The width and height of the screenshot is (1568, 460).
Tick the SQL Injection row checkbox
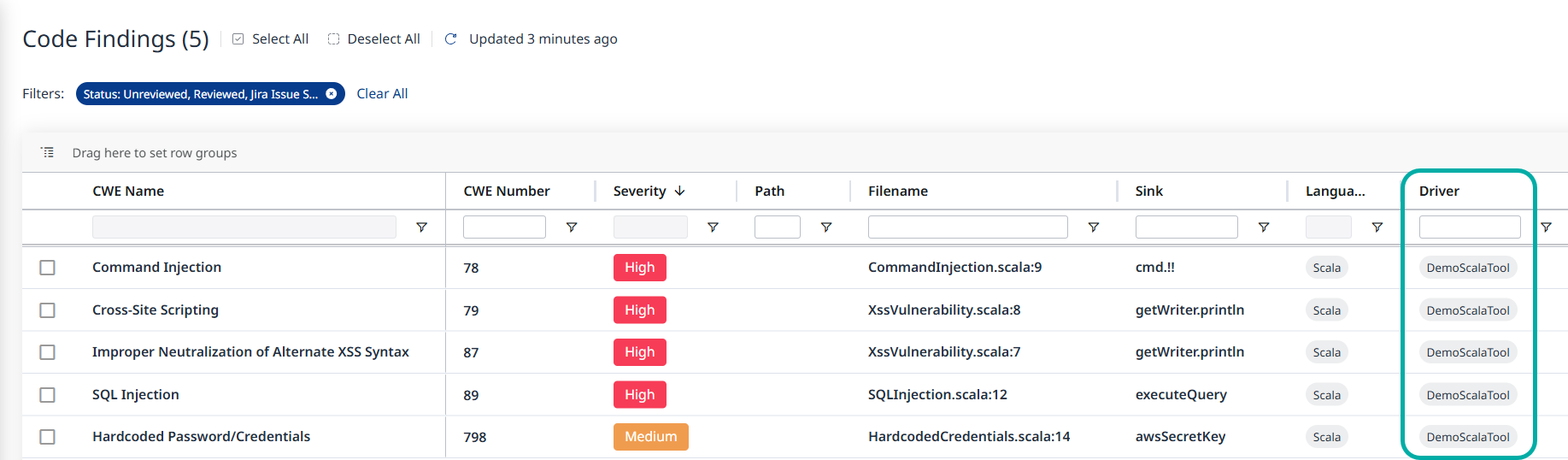[x=48, y=395]
